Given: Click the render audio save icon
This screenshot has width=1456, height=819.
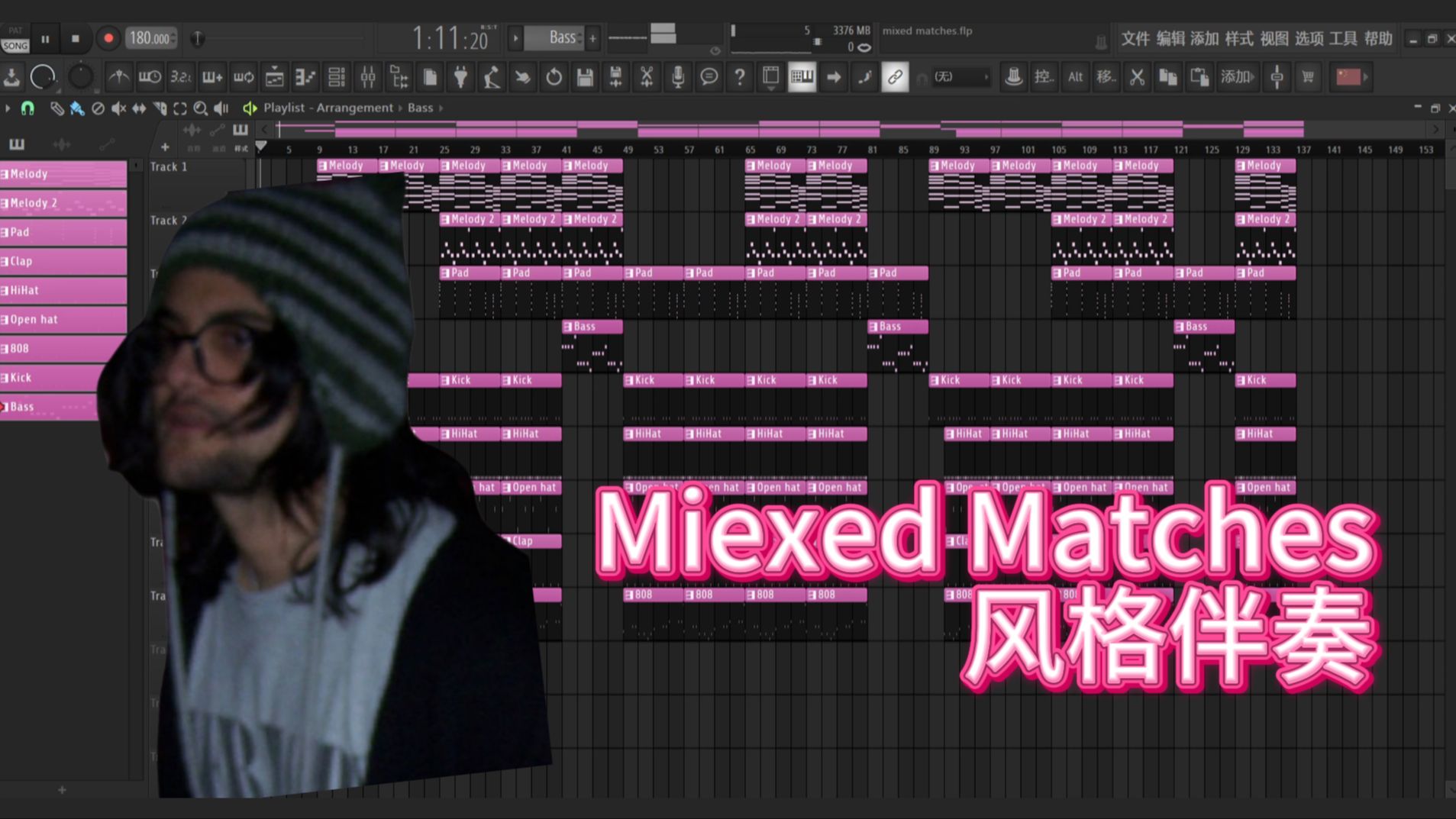Looking at the screenshot, I should pyautogui.click(x=615, y=76).
